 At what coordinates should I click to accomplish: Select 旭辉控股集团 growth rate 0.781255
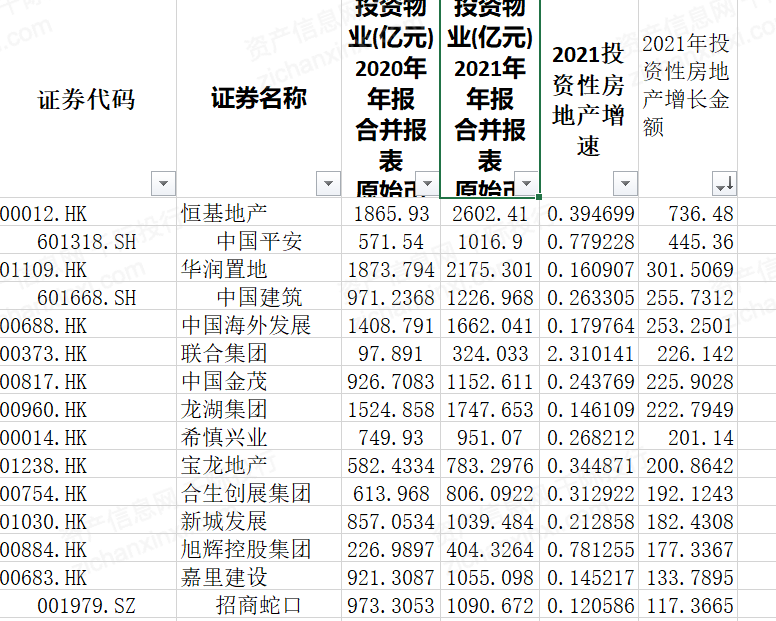(589, 549)
